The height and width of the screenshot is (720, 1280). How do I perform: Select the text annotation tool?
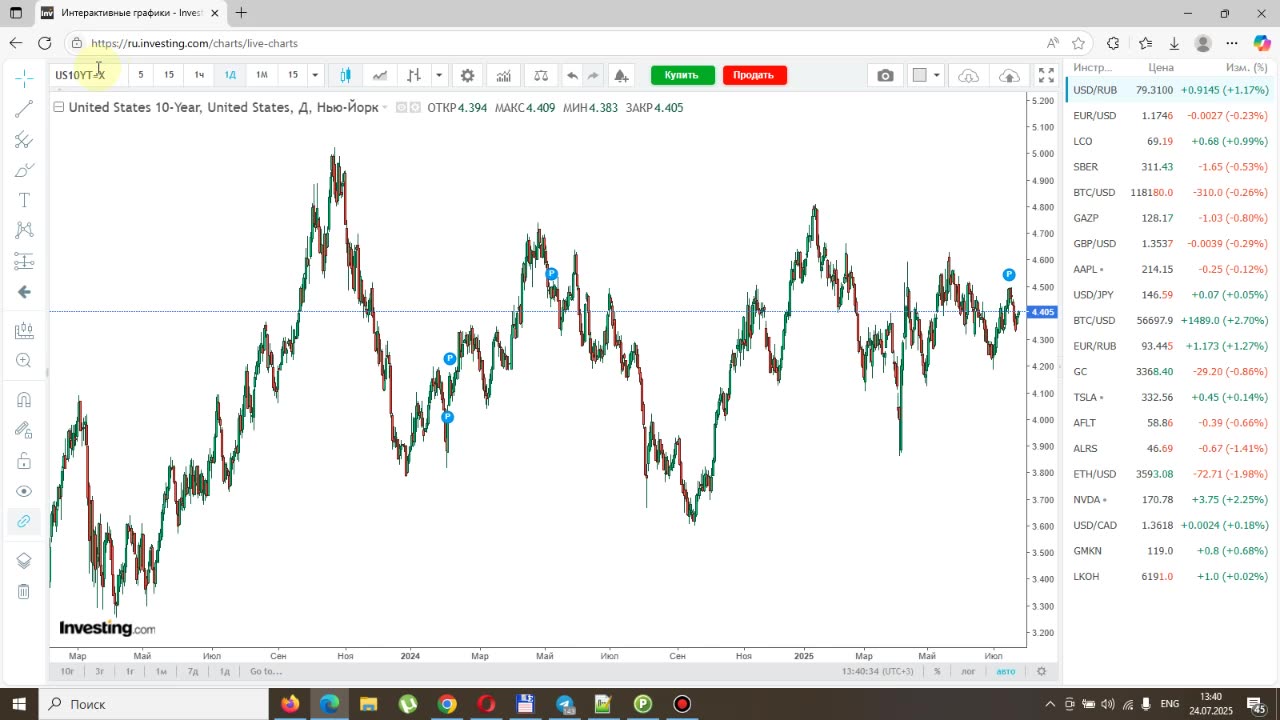point(24,200)
